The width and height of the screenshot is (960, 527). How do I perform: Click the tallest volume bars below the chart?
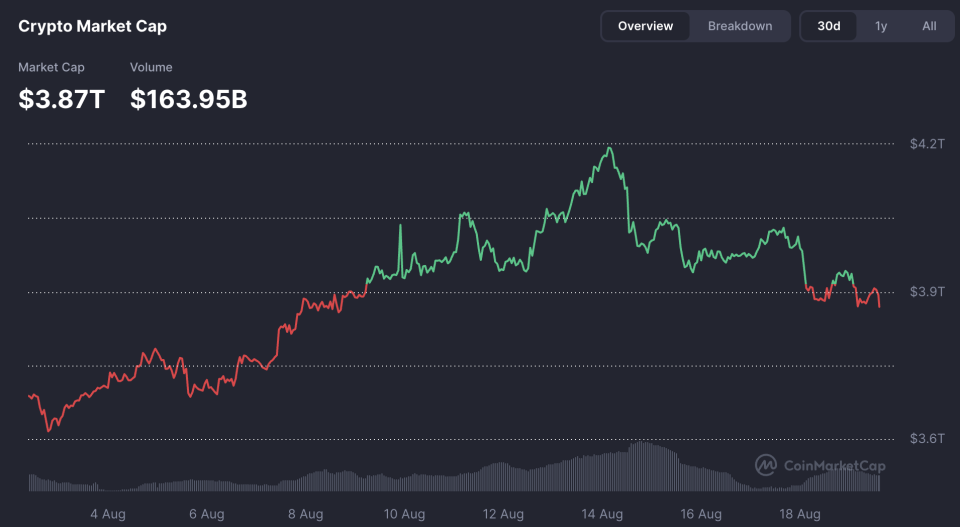(645, 464)
